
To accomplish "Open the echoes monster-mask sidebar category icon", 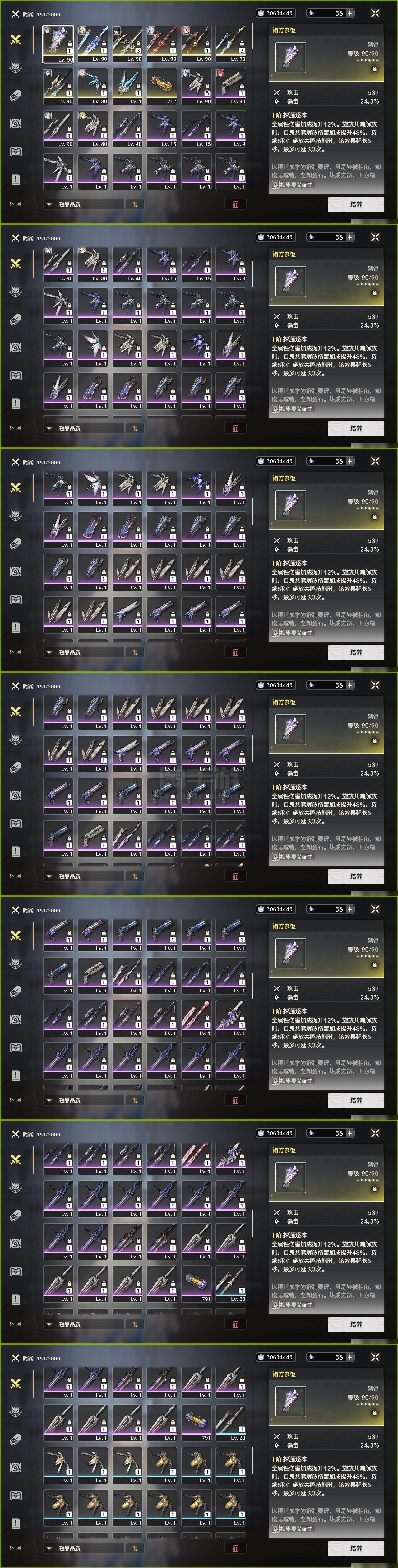I will click(x=16, y=67).
